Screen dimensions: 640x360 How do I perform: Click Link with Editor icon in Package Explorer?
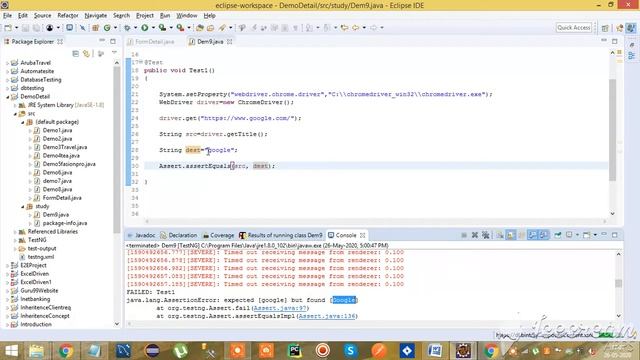point(87,53)
